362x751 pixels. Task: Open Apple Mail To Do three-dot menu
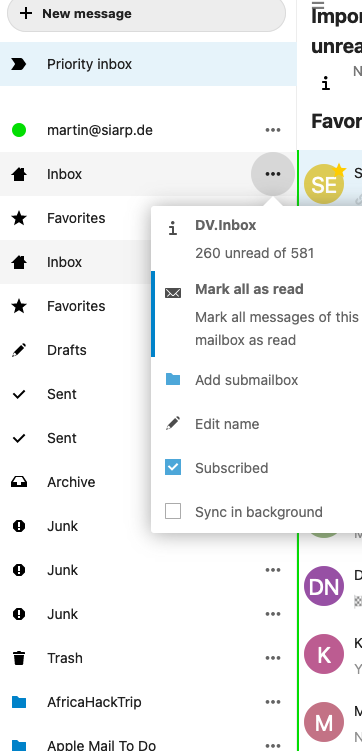(x=273, y=745)
